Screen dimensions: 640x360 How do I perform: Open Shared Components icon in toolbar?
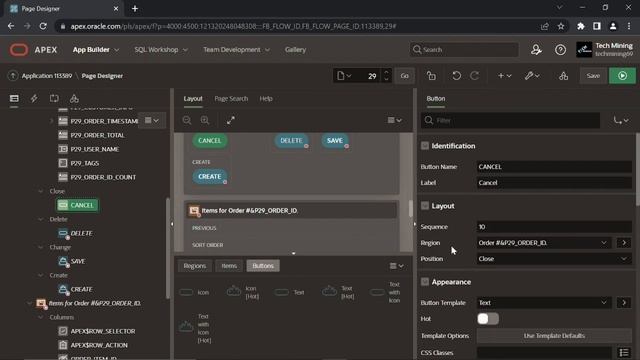(x=563, y=76)
